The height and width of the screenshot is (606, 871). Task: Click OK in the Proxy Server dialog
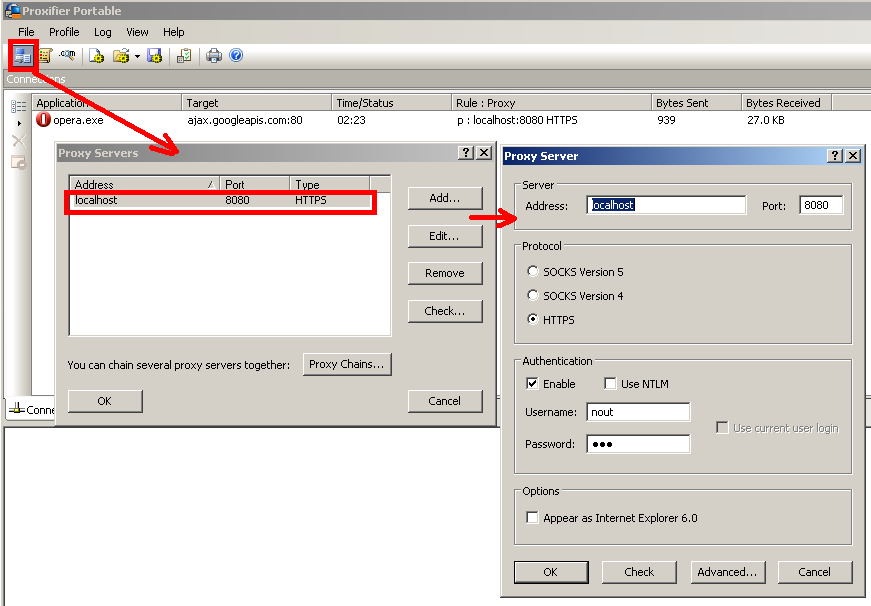tap(551, 572)
